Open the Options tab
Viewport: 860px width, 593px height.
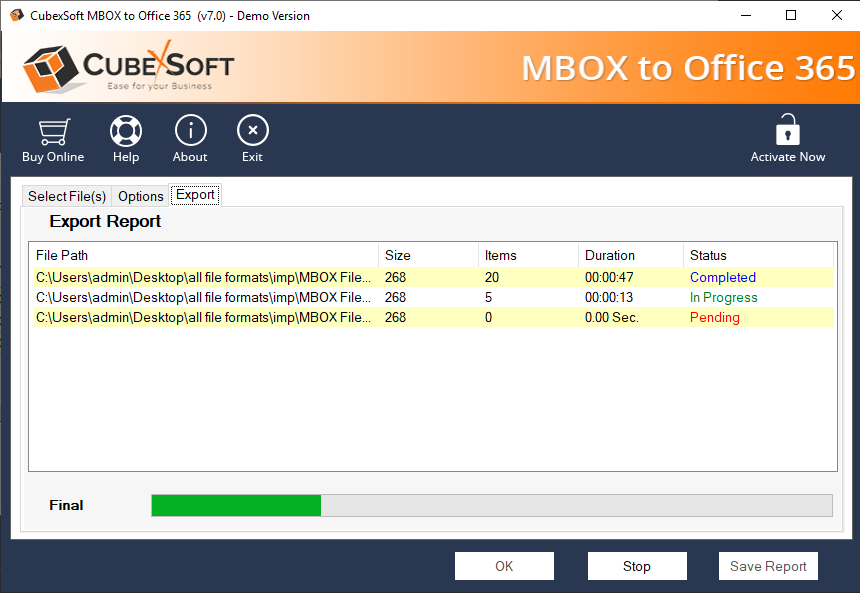point(141,196)
